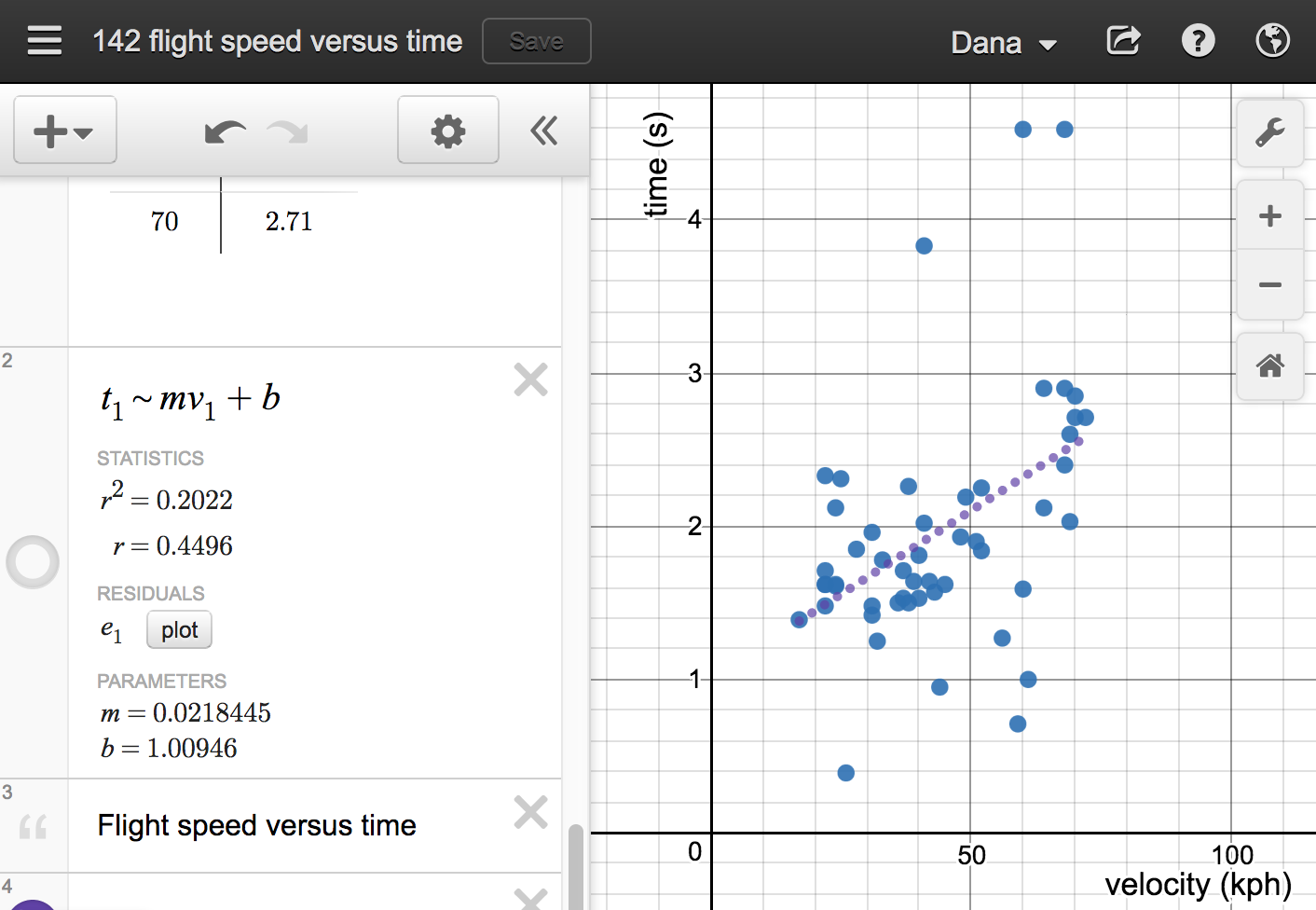
Task: Click the graph title 142 flight speed versus time
Action: coord(278,41)
